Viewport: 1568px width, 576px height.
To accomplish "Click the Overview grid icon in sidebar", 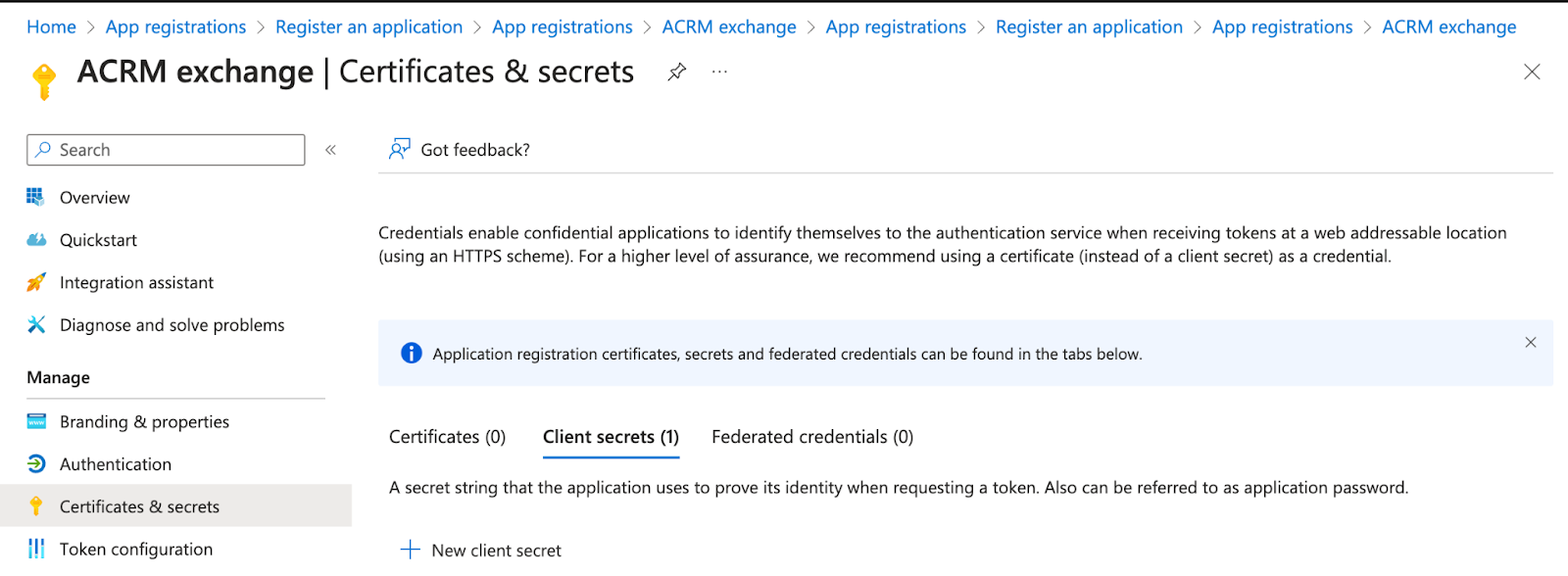I will 35,197.
